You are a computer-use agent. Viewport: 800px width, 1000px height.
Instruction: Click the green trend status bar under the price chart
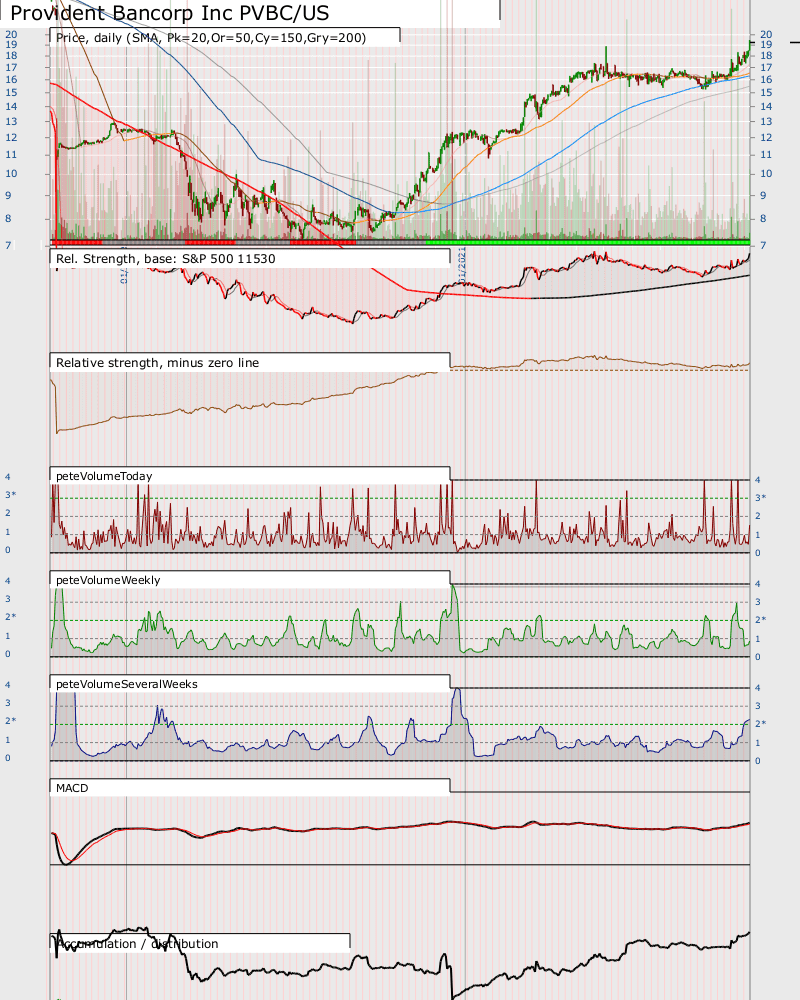click(588, 242)
